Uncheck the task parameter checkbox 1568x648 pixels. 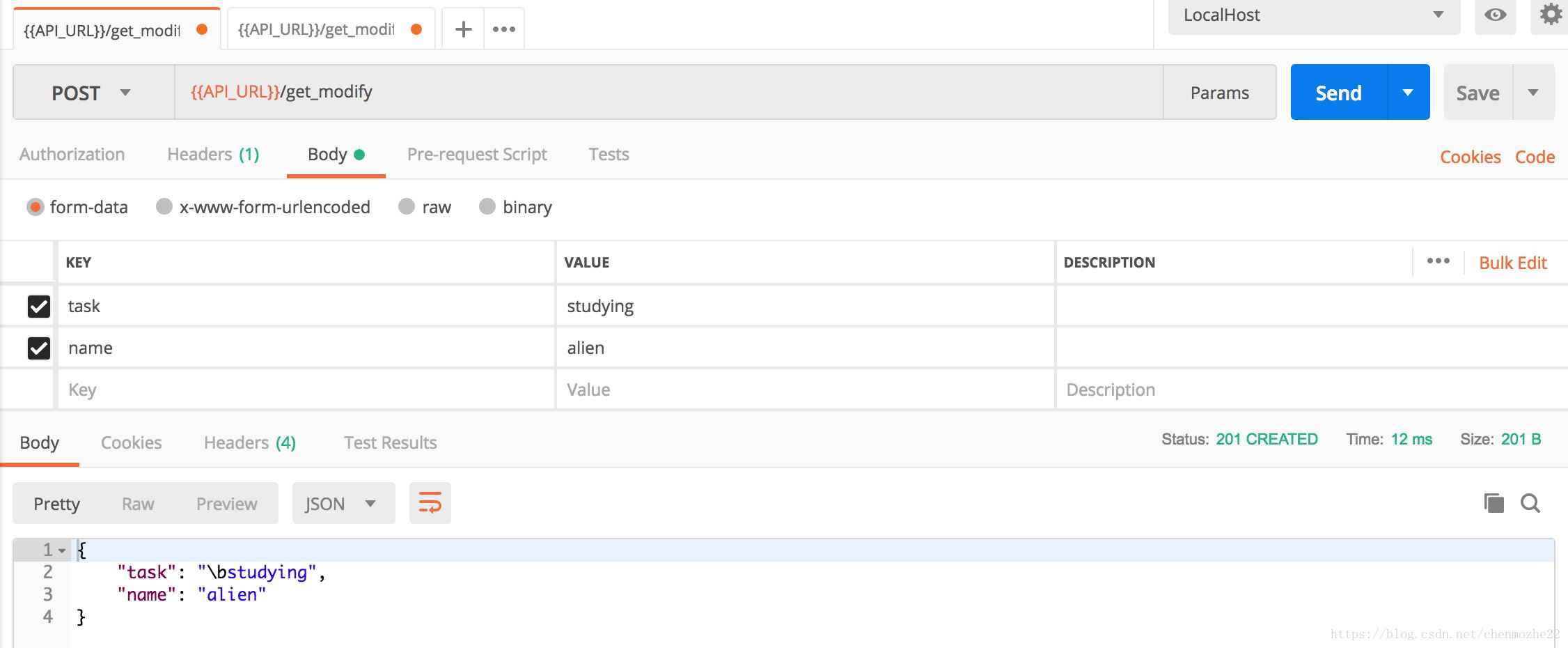click(x=39, y=307)
